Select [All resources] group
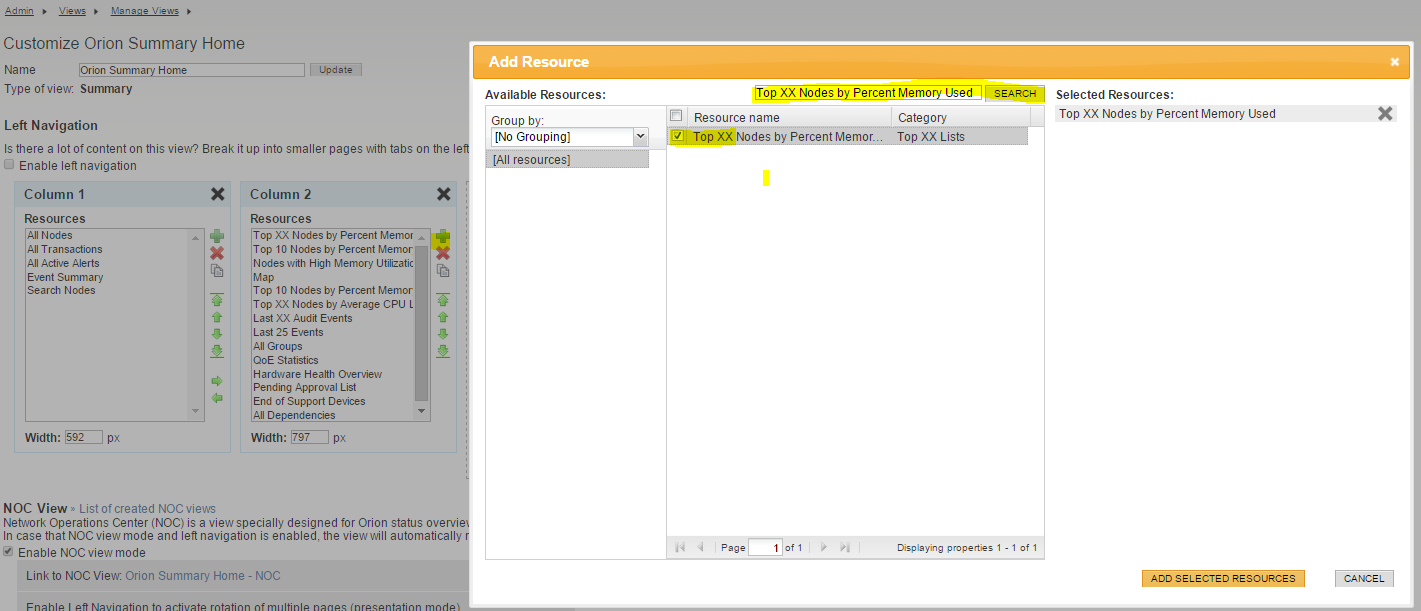This screenshot has width=1421, height=611. tap(567, 160)
